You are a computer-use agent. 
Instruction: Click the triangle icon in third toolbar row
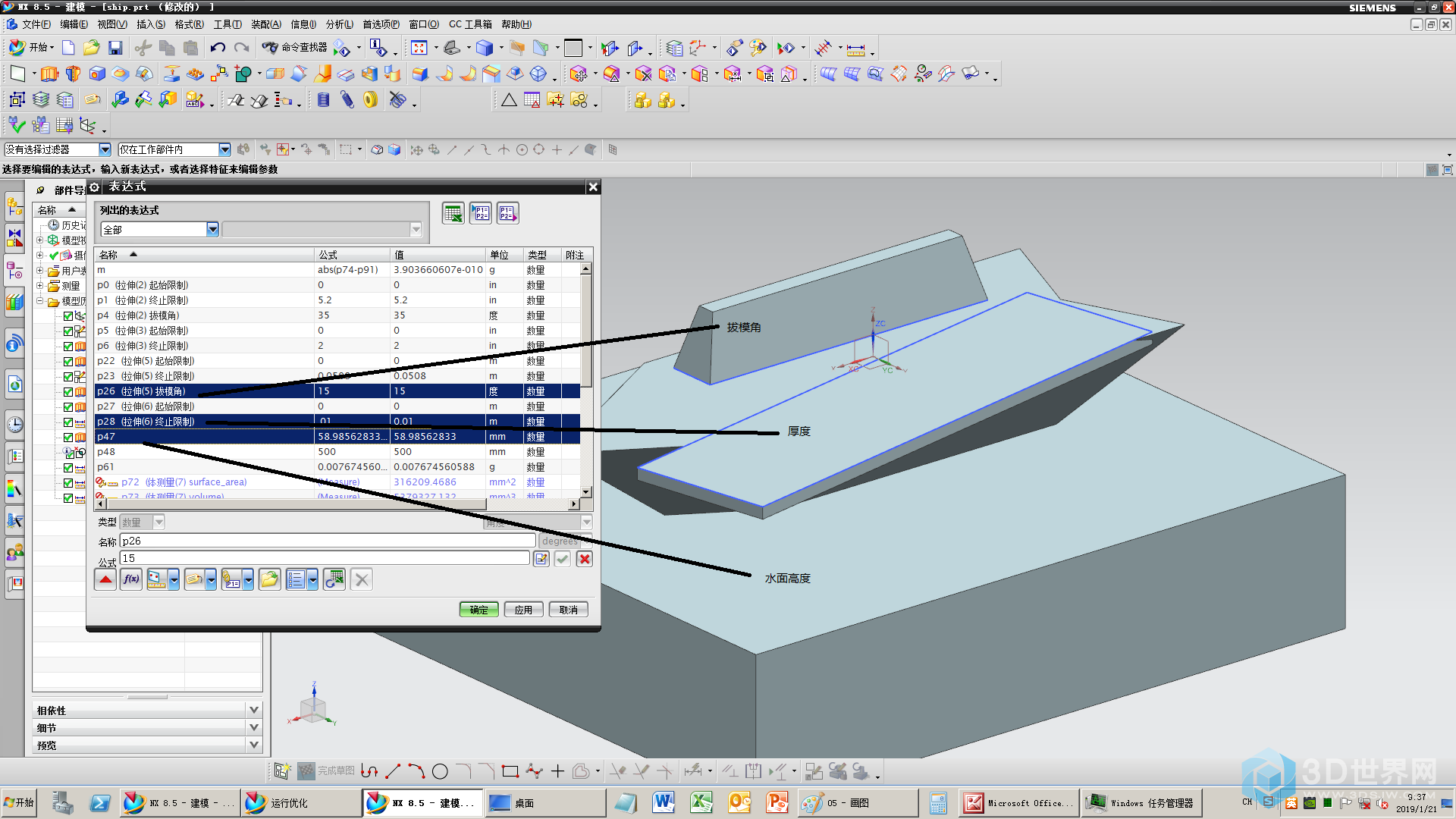[x=509, y=99]
